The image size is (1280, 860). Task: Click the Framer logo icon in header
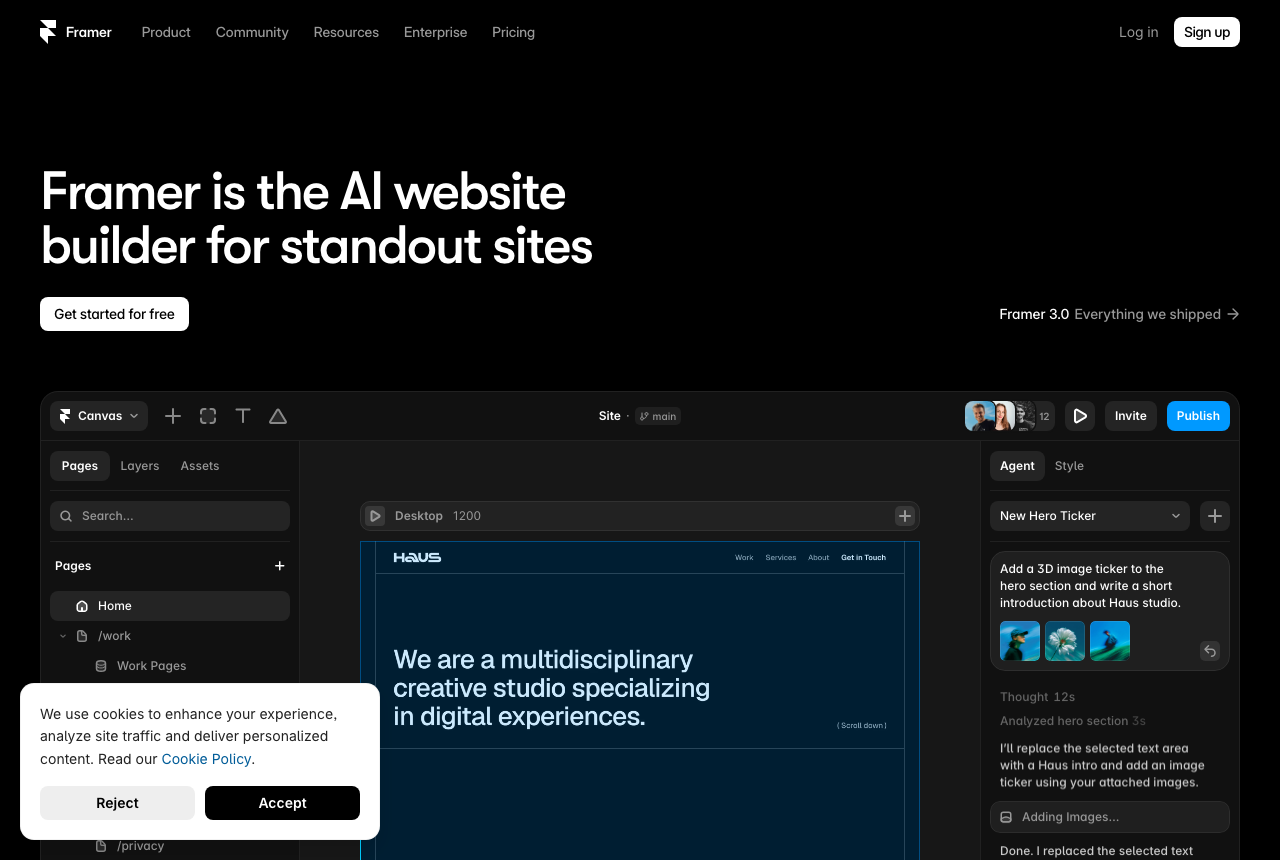pos(48,32)
